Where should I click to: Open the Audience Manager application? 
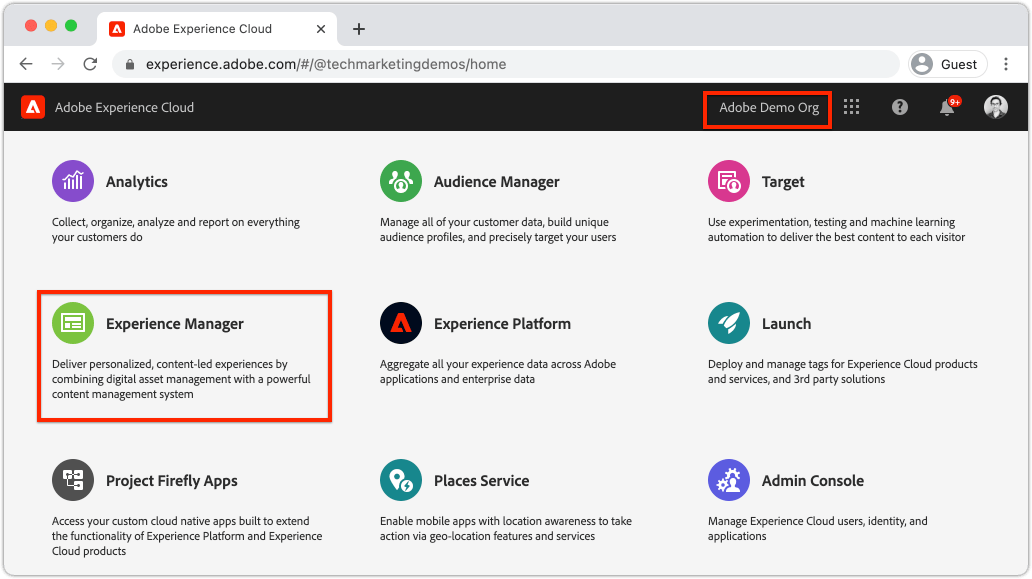click(494, 182)
